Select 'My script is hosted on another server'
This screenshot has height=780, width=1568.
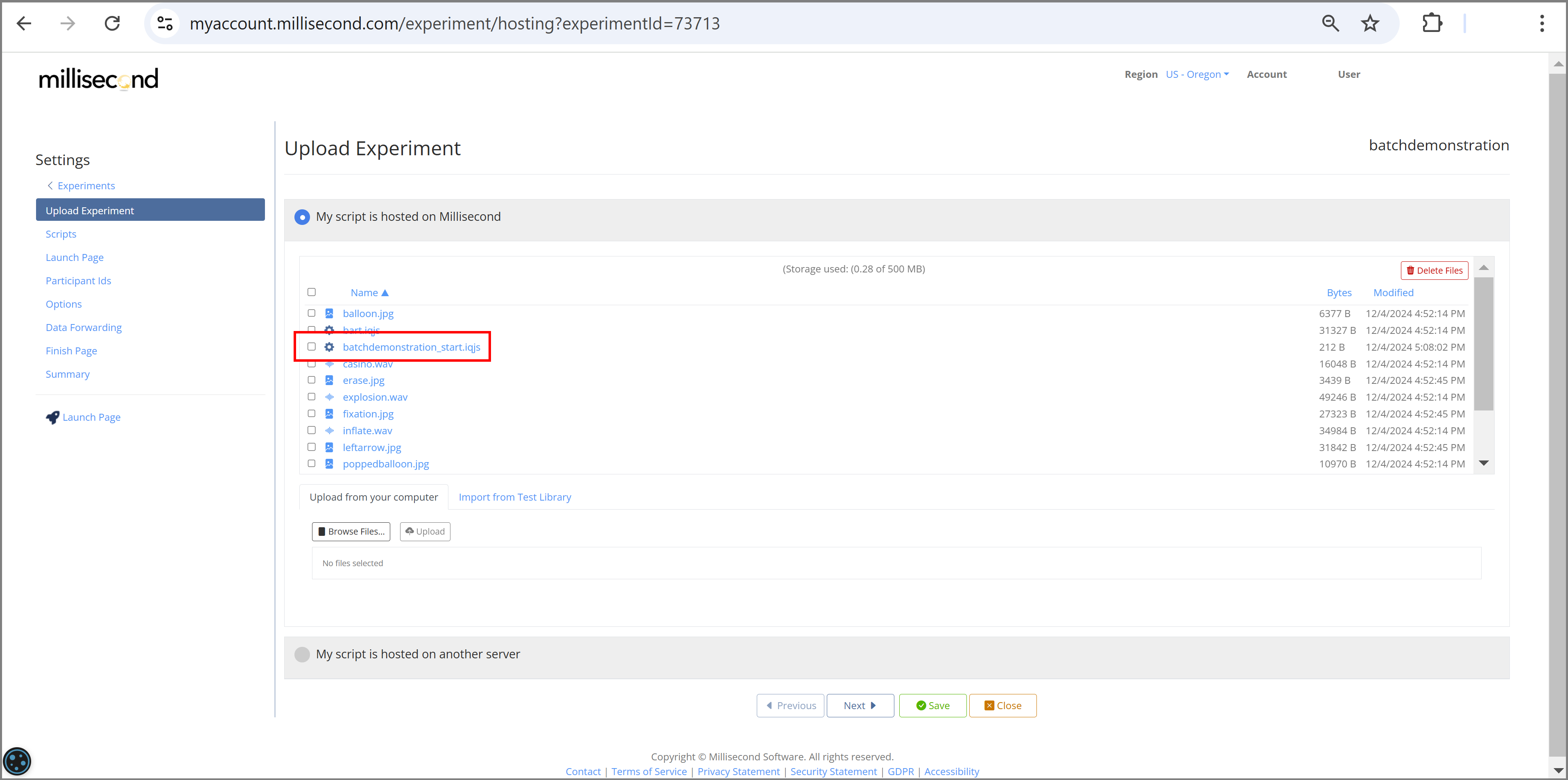point(302,654)
